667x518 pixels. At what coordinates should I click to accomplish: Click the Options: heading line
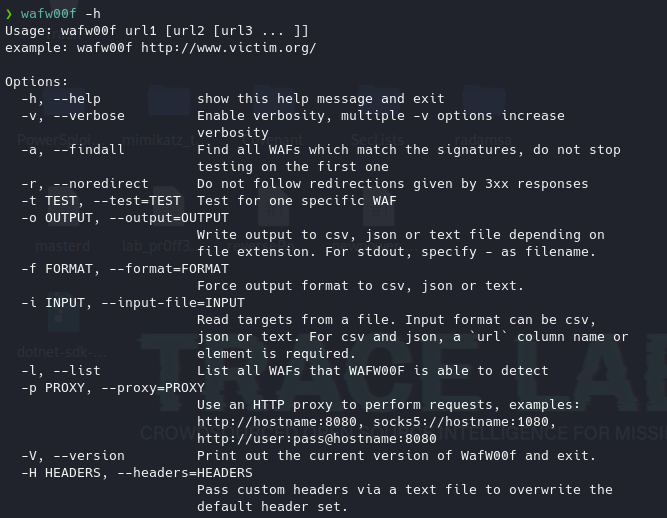click(37, 82)
